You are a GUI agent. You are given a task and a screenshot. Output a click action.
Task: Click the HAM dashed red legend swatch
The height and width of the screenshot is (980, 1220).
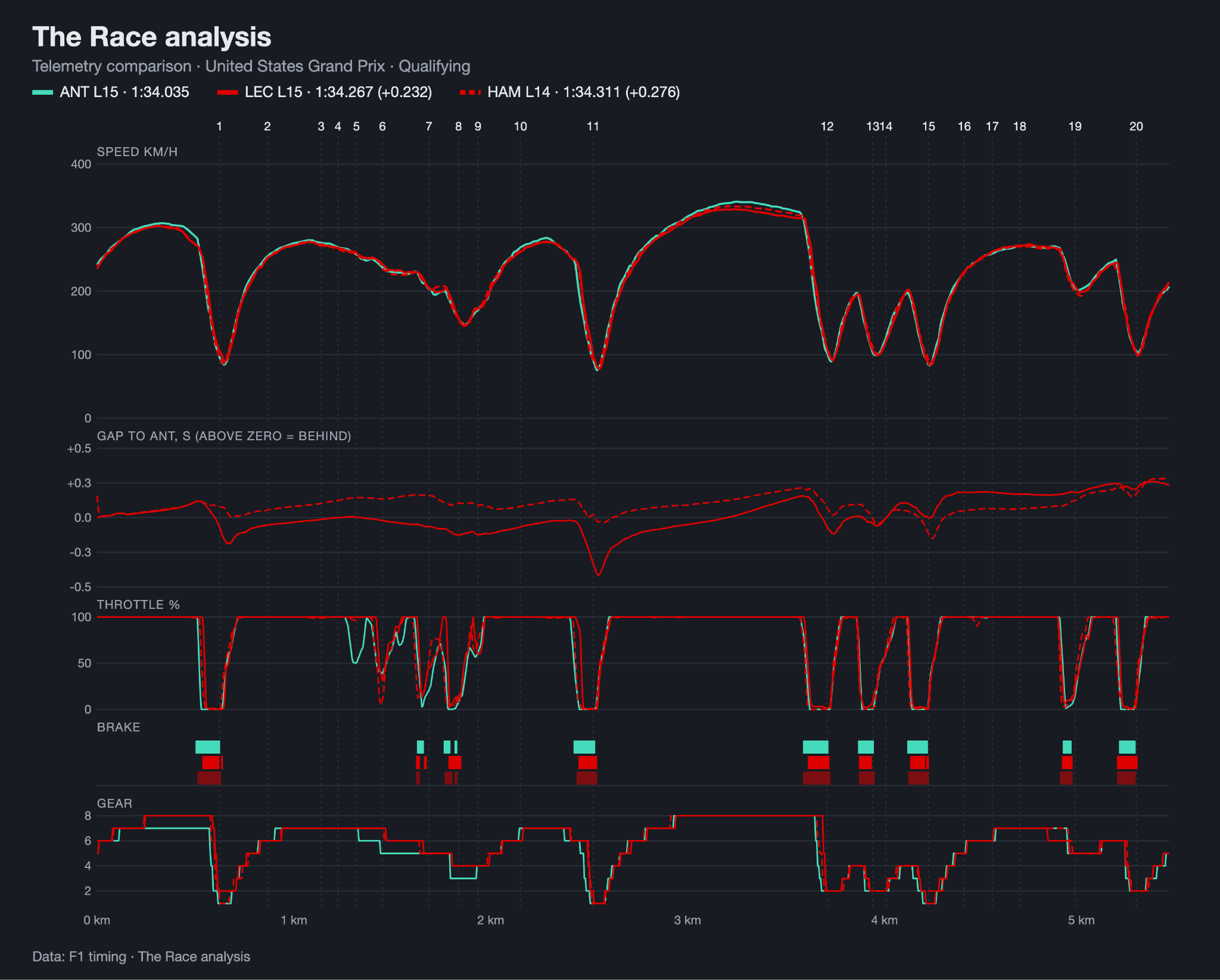pos(470,92)
